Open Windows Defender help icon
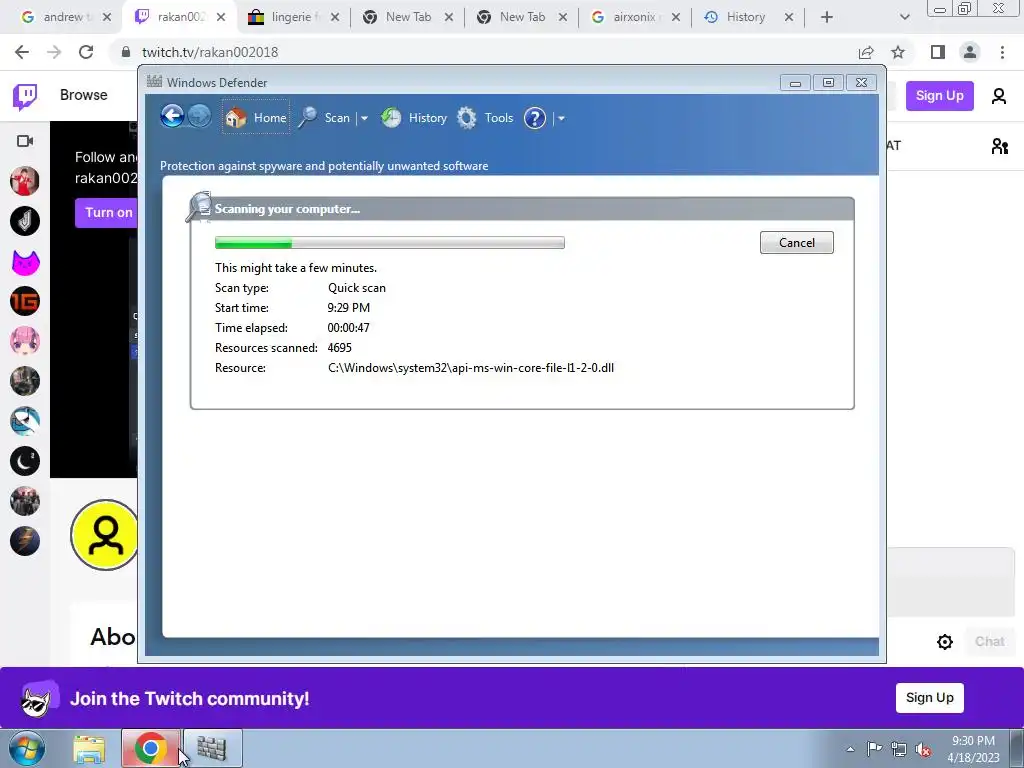This screenshot has width=1024, height=768. (535, 118)
